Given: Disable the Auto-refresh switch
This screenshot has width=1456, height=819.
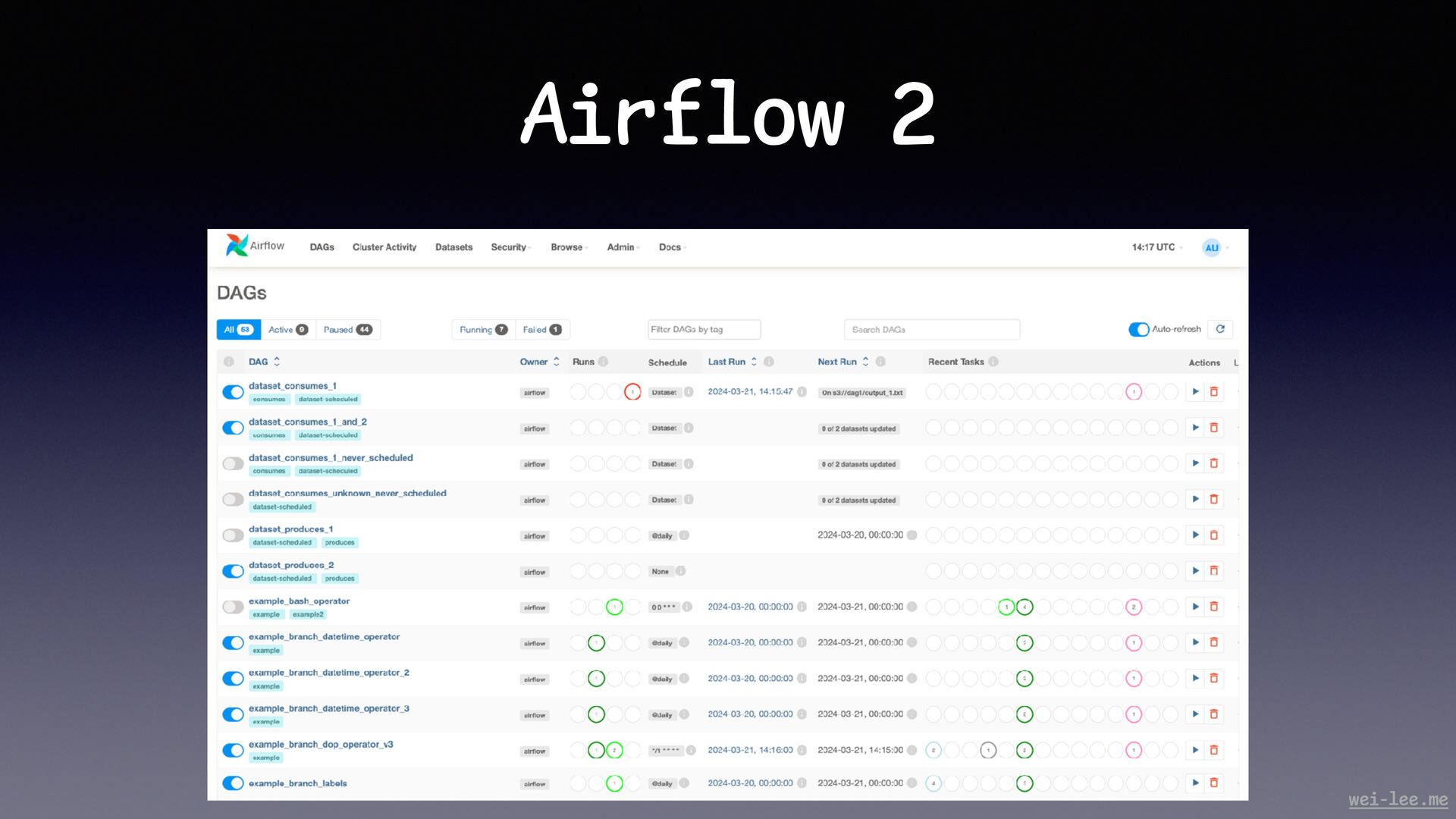Looking at the screenshot, I should click(1138, 329).
